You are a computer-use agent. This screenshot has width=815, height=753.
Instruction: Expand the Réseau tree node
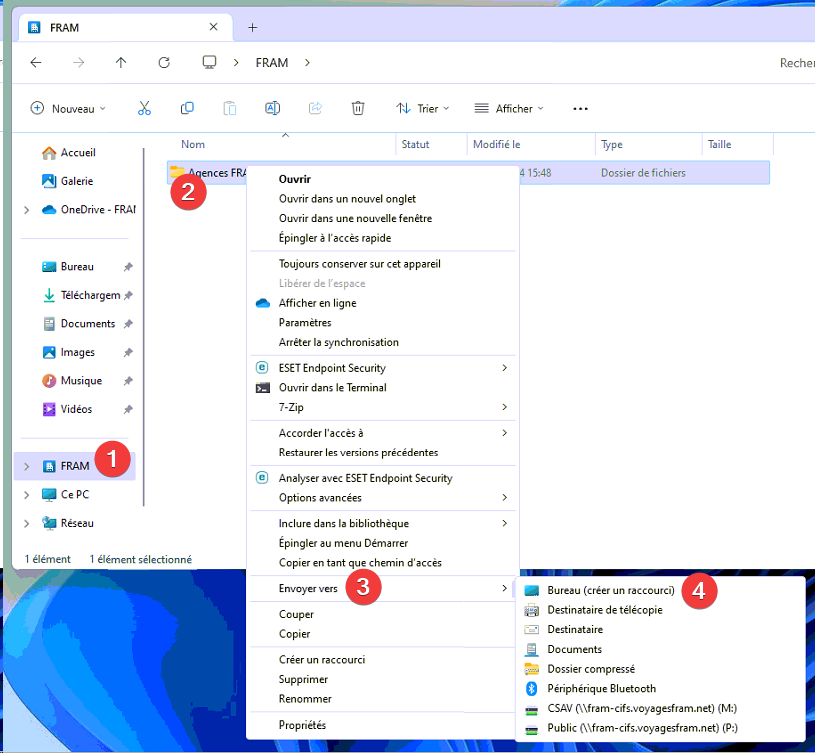27,524
